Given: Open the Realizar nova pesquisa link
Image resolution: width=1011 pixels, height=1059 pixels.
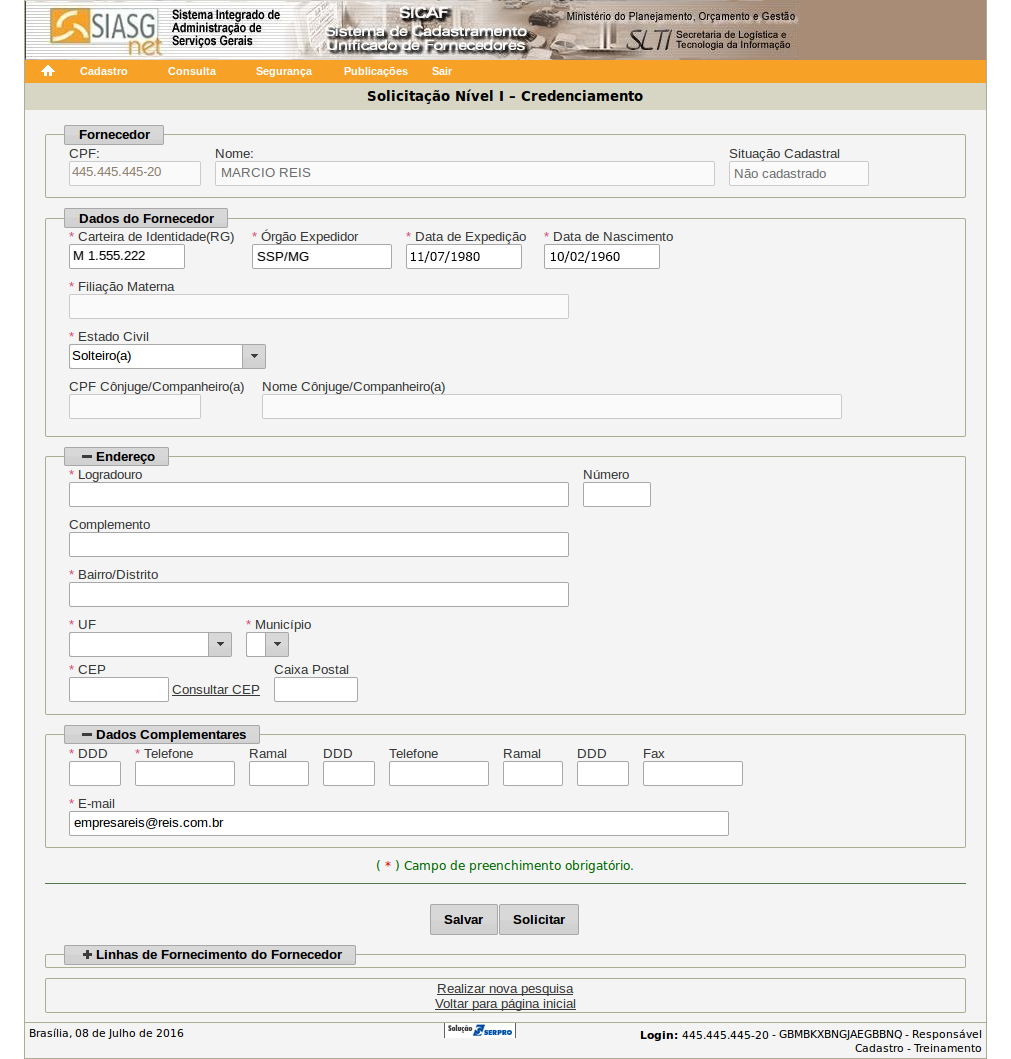Looking at the screenshot, I should (505, 989).
